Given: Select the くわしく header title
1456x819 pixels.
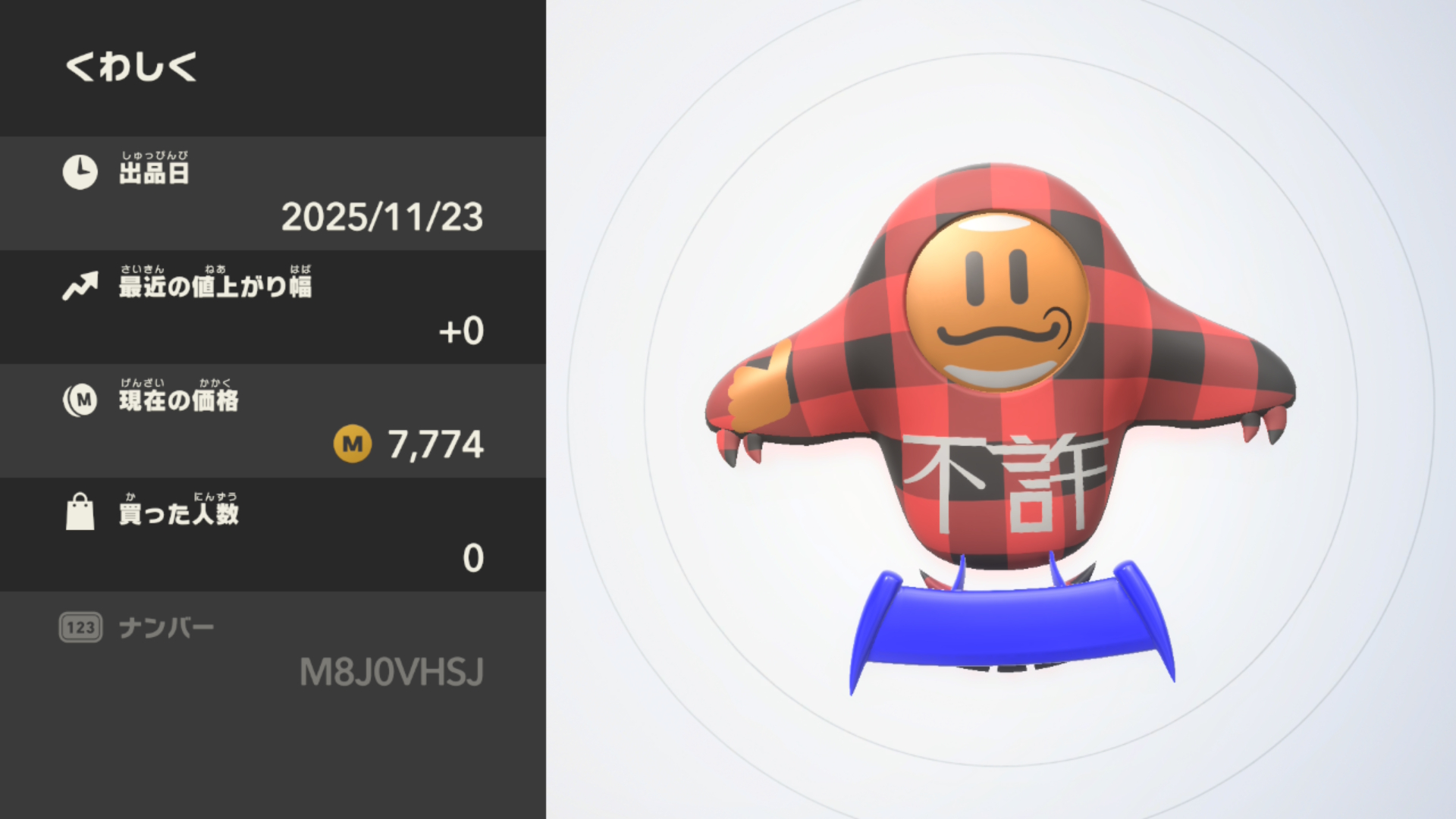Looking at the screenshot, I should click(x=131, y=66).
